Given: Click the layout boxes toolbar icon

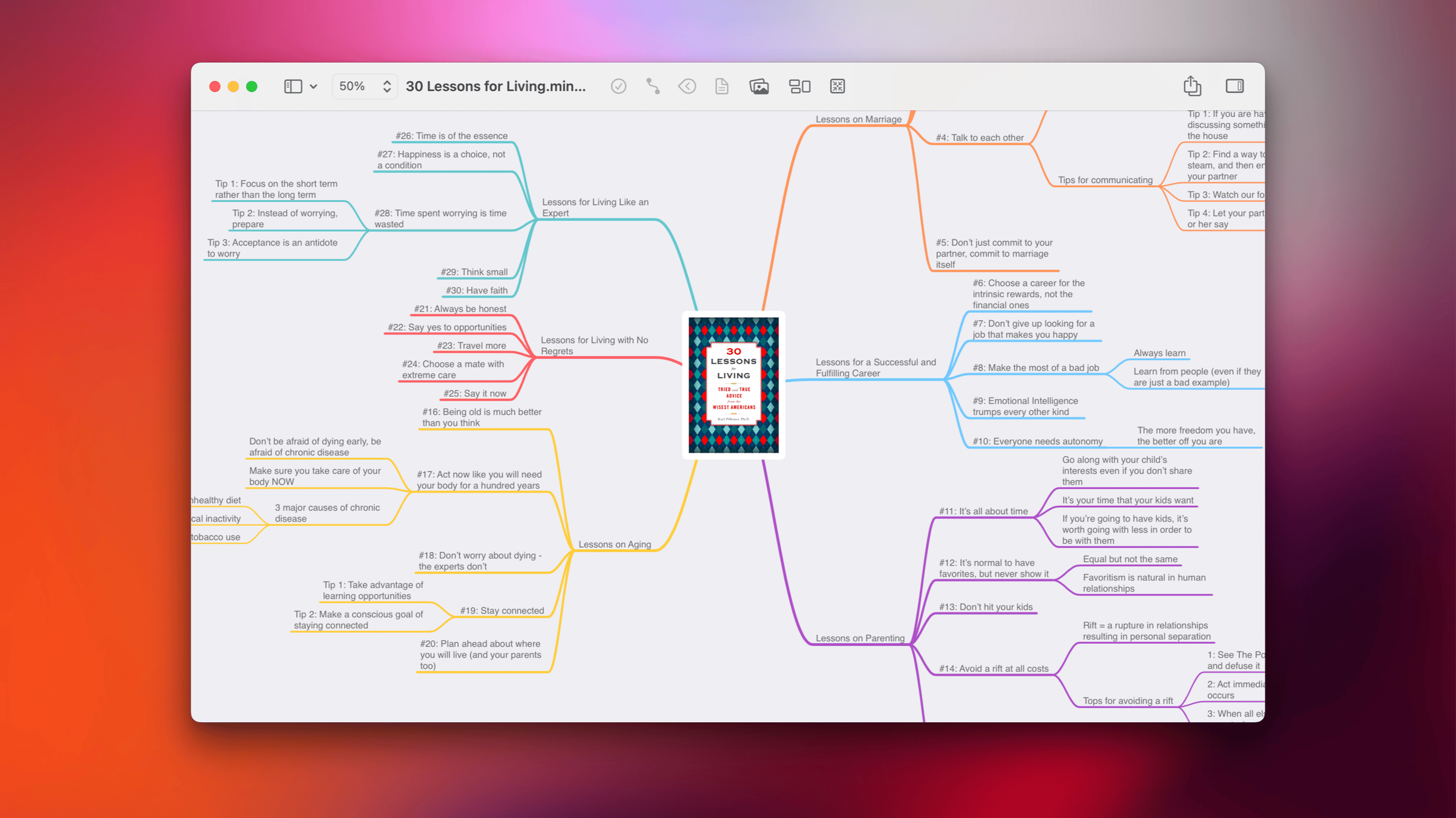Looking at the screenshot, I should point(800,86).
